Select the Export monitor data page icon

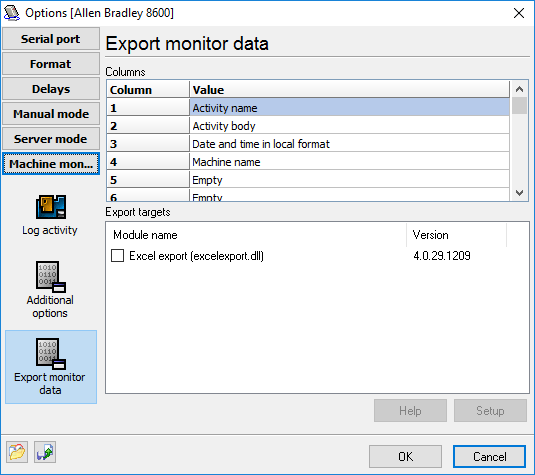click(50, 366)
